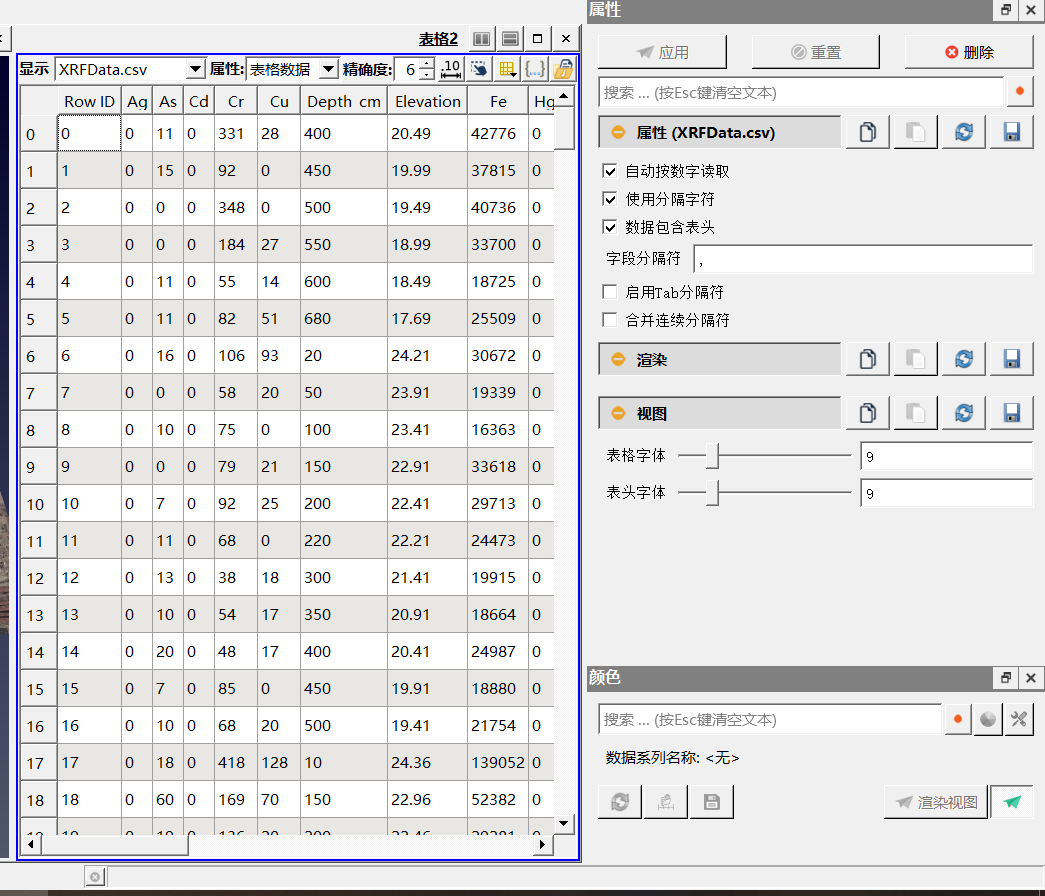This screenshot has height=896, width=1045.
Task: Click the Depth cm column header
Action: [344, 101]
